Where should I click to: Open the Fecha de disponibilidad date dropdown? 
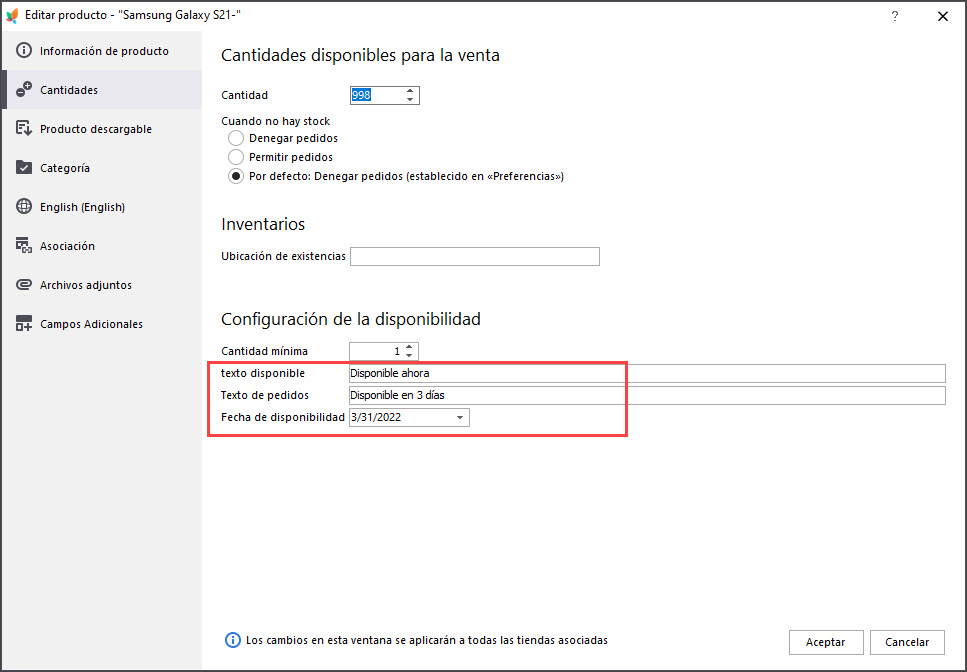pyautogui.click(x=460, y=417)
